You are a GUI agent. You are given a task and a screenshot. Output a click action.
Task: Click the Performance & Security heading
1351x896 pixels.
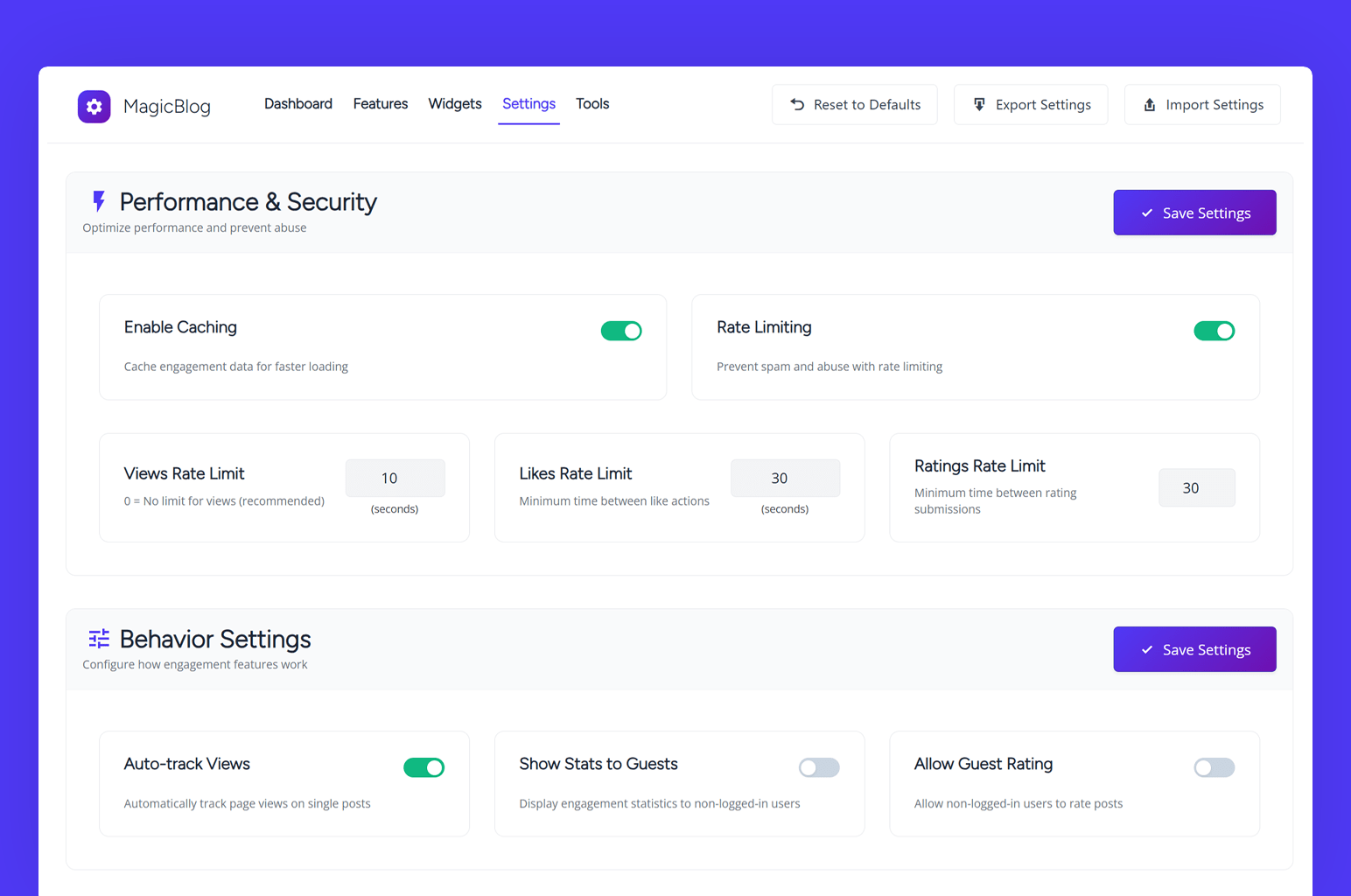pos(248,202)
